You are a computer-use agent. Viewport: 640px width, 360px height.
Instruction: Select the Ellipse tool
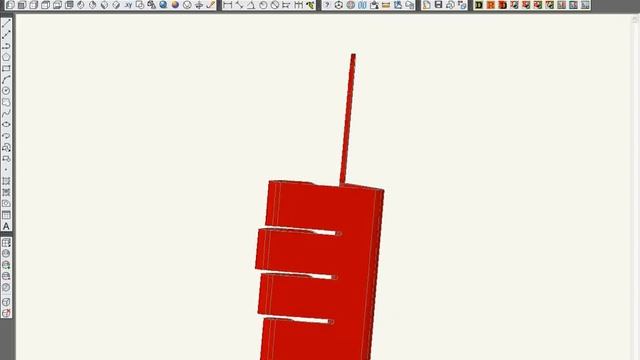click(6, 124)
